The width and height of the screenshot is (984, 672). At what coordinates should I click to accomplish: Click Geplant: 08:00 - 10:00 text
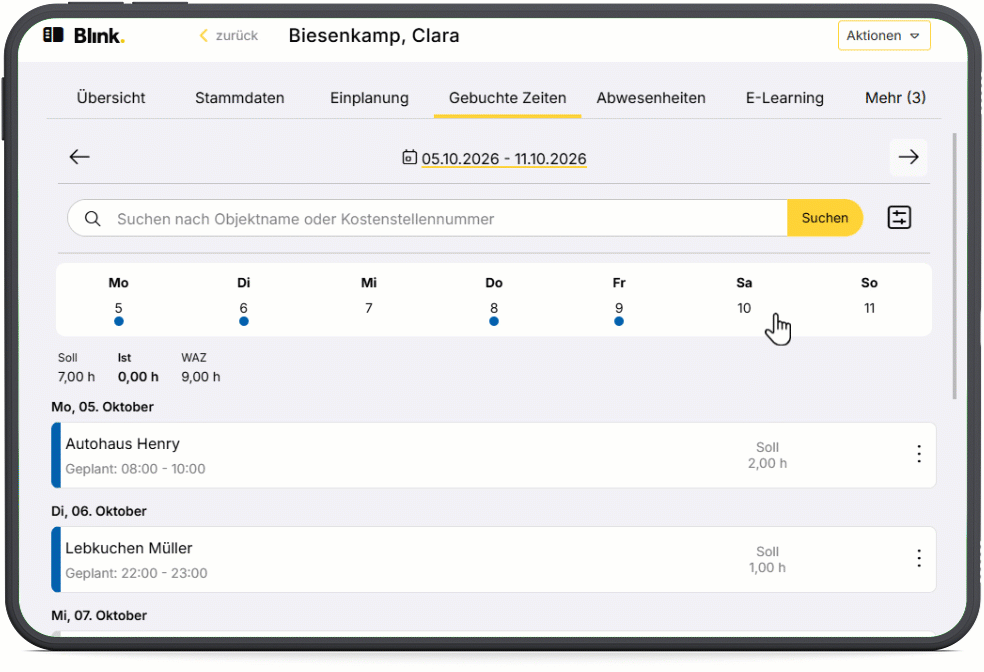coord(135,469)
